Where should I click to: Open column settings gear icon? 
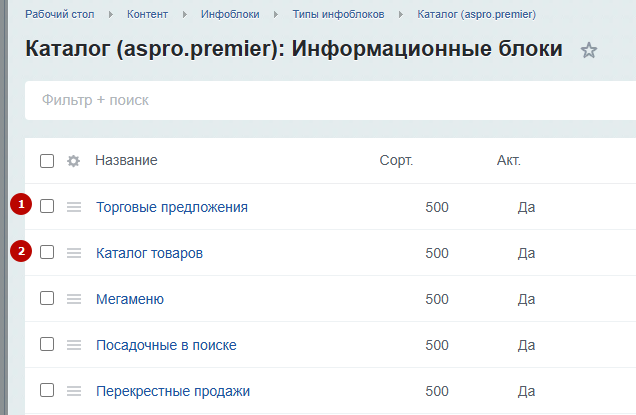coord(73,161)
